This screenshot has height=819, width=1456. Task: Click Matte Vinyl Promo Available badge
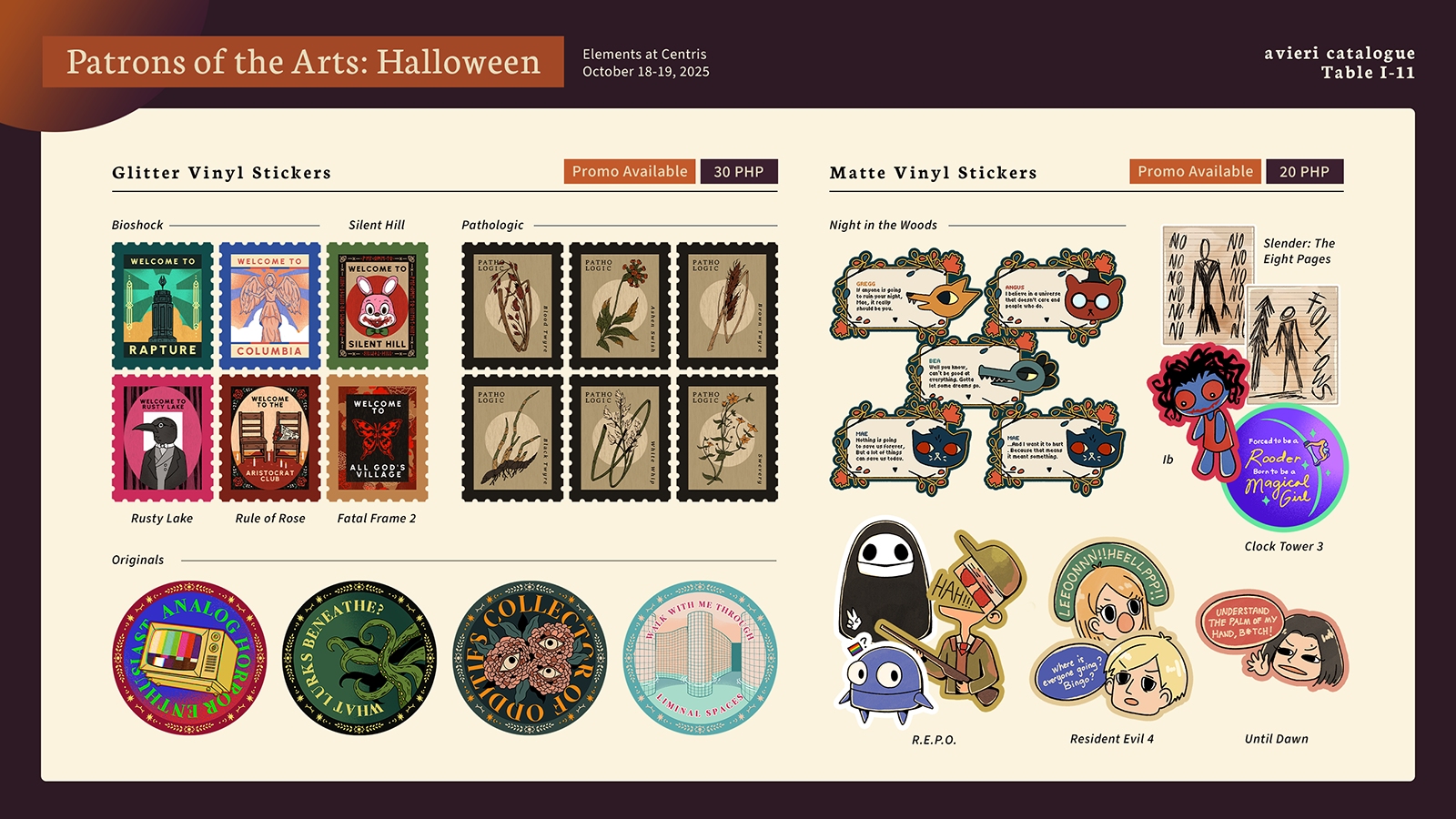(1195, 171)
